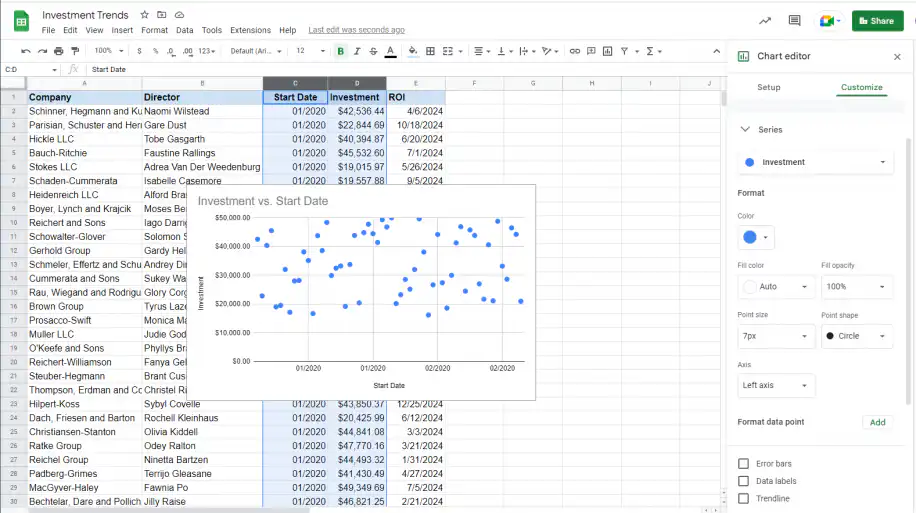The height and width of the screenshot is (513, 916).
Task: Activate the paint format tool
Action: click(x=75, y=51)
